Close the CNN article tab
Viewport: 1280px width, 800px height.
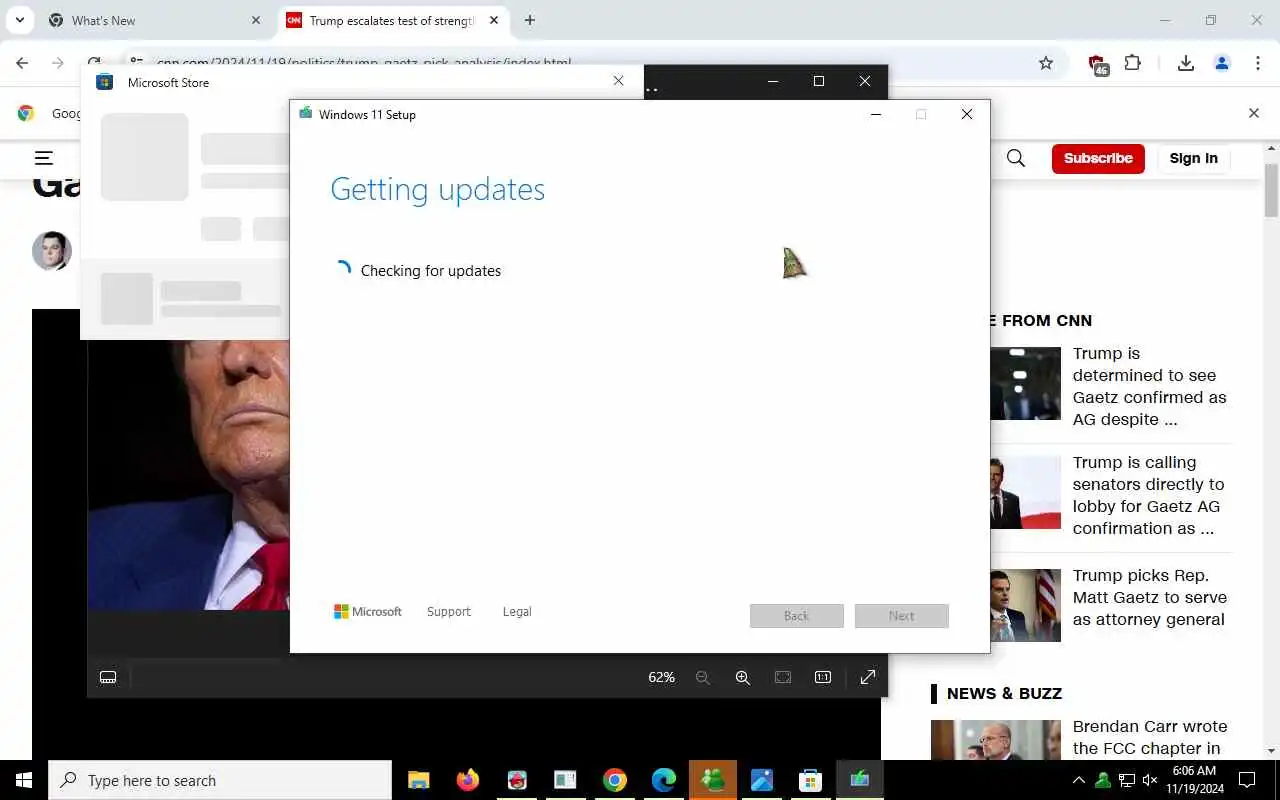pos(494,20)
